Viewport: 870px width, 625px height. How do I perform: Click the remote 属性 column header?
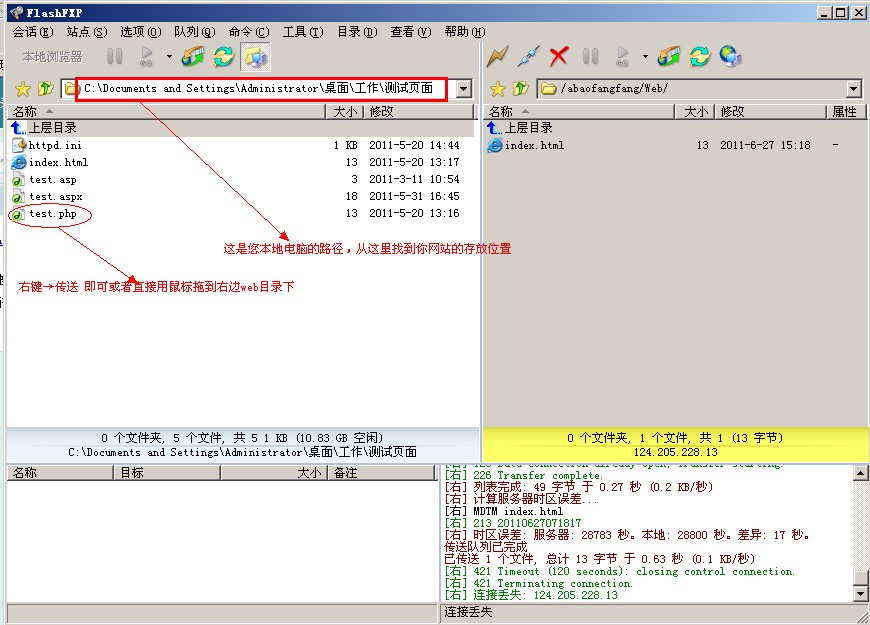[x=844, y=112]
